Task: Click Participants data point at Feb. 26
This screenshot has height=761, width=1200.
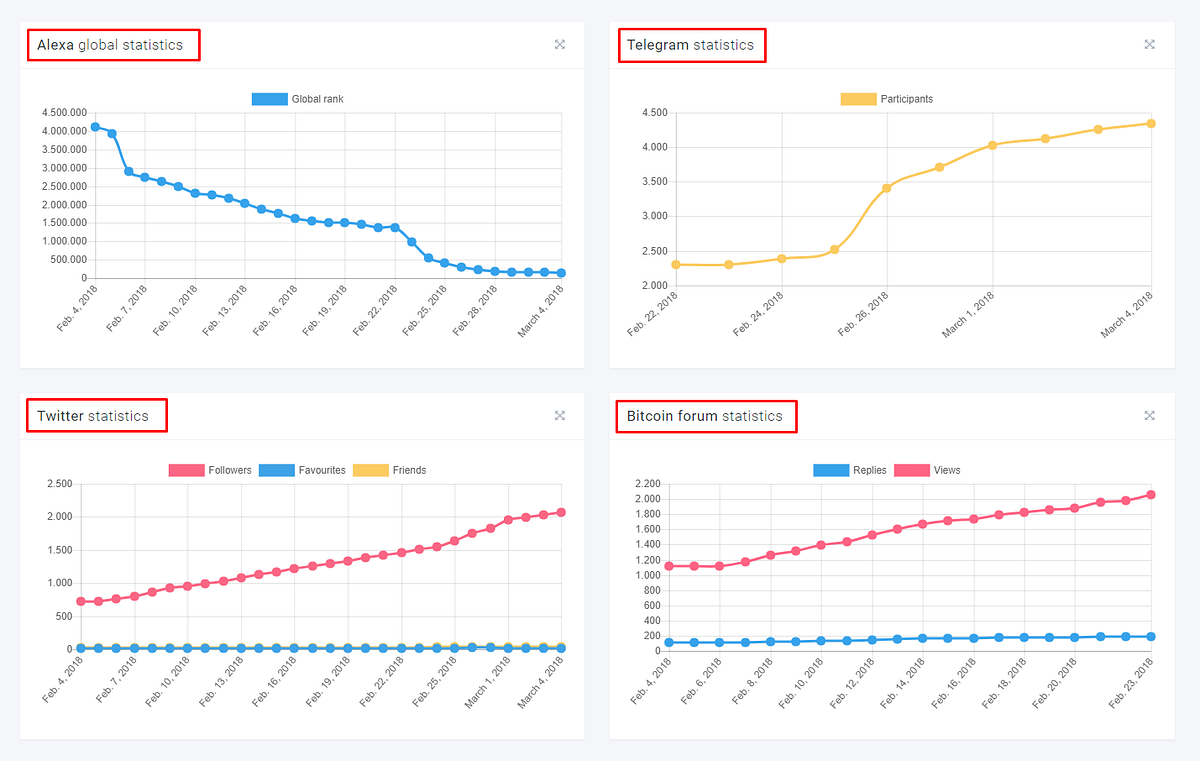Action: 886,188
